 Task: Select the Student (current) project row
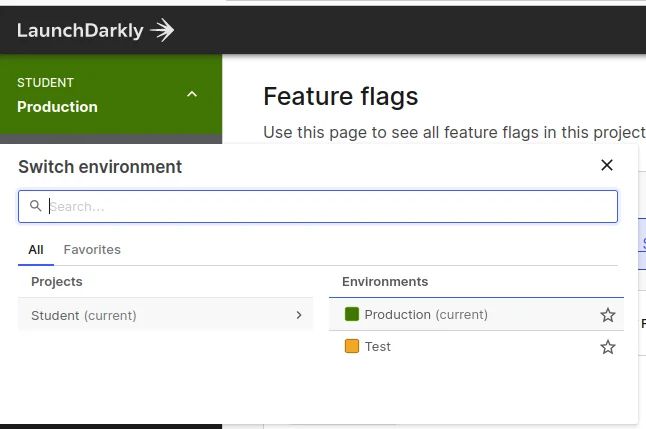point(165,315)
